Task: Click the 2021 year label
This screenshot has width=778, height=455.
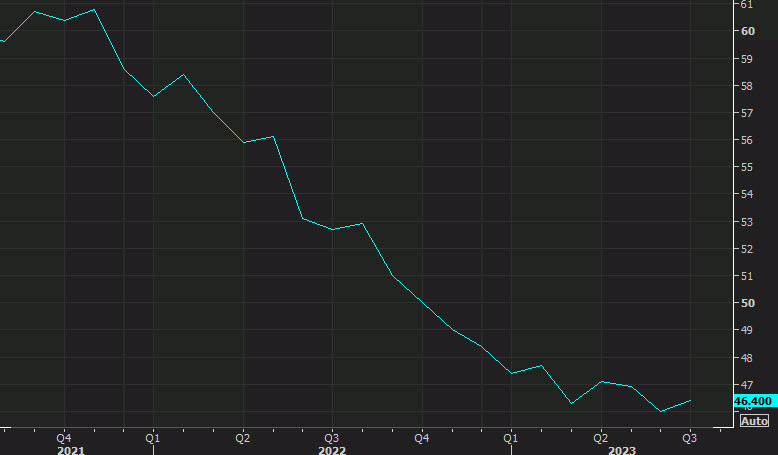Action: coord(70,451)
